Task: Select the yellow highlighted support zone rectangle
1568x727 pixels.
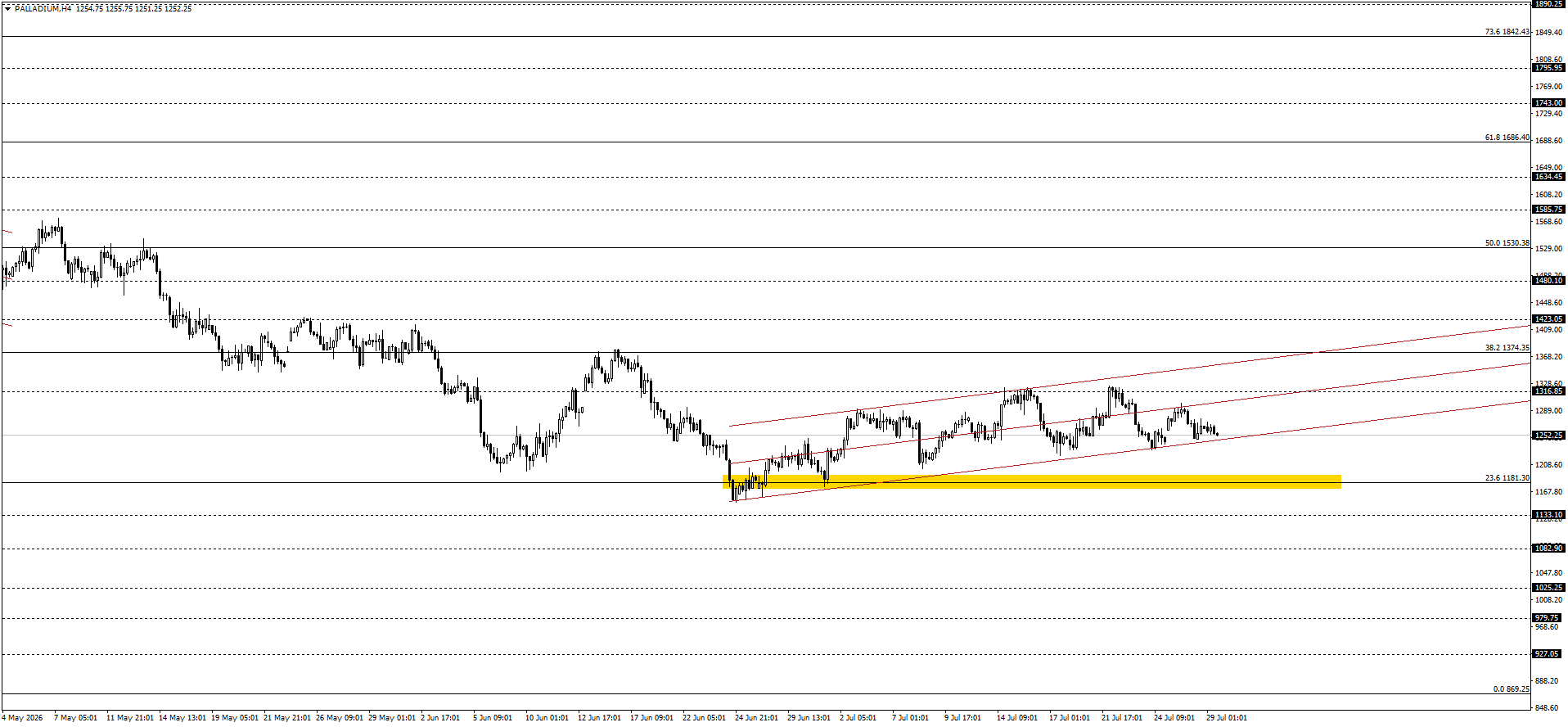Action: (x=1032, y=481)
